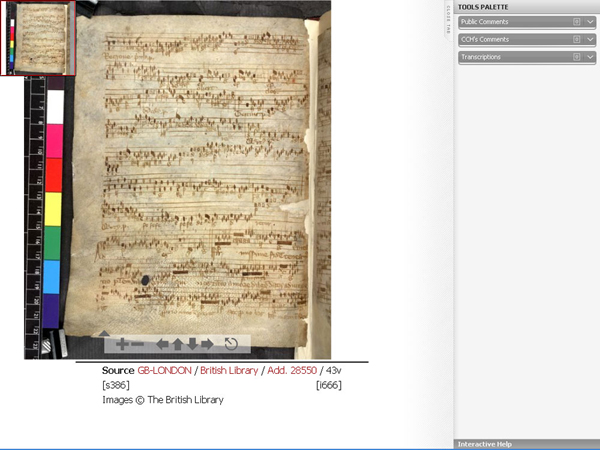Zoom out with the minus icon
This screenshot has width=600, height=450.
(137, 344)
